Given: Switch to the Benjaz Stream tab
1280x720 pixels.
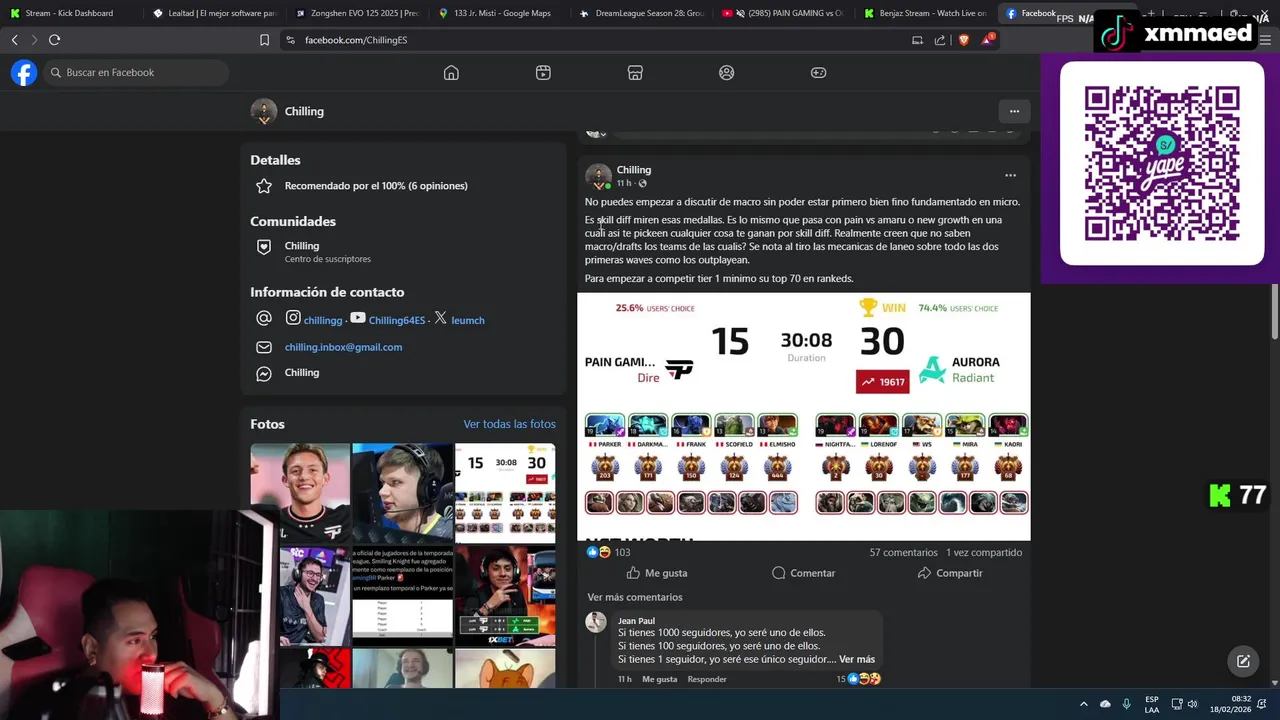Looking at the screenshot, I should pyautogui.click(x=925, y=13).
